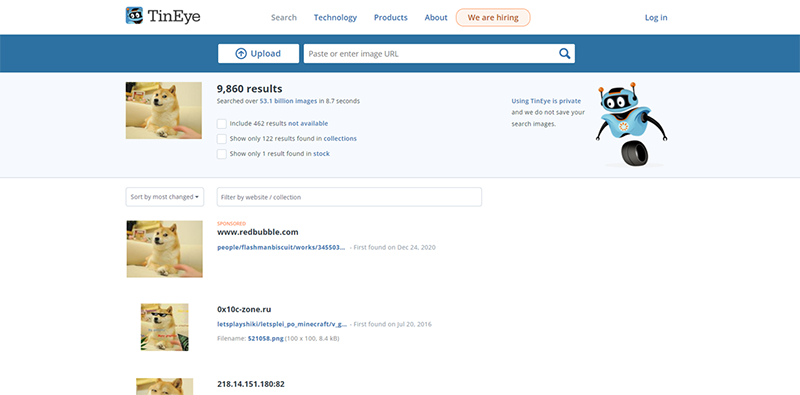This screenshot has width=800, height=395.
Task: Click the First found on Jul 20, 2016 text
Action: point(392,324)
